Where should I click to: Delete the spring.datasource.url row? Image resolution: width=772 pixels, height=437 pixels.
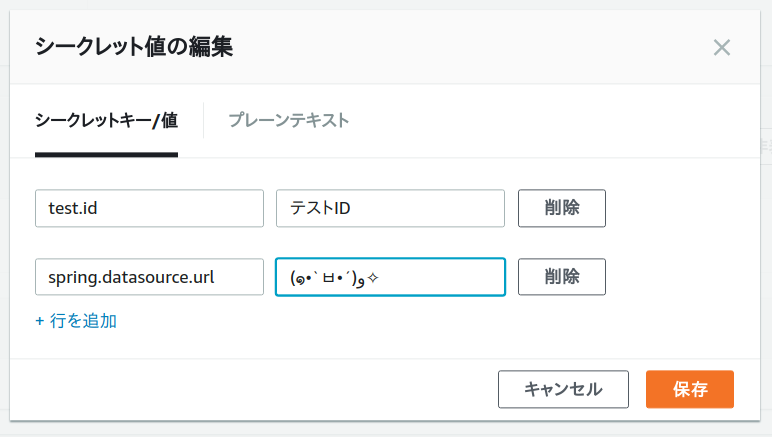click(561, 277)
